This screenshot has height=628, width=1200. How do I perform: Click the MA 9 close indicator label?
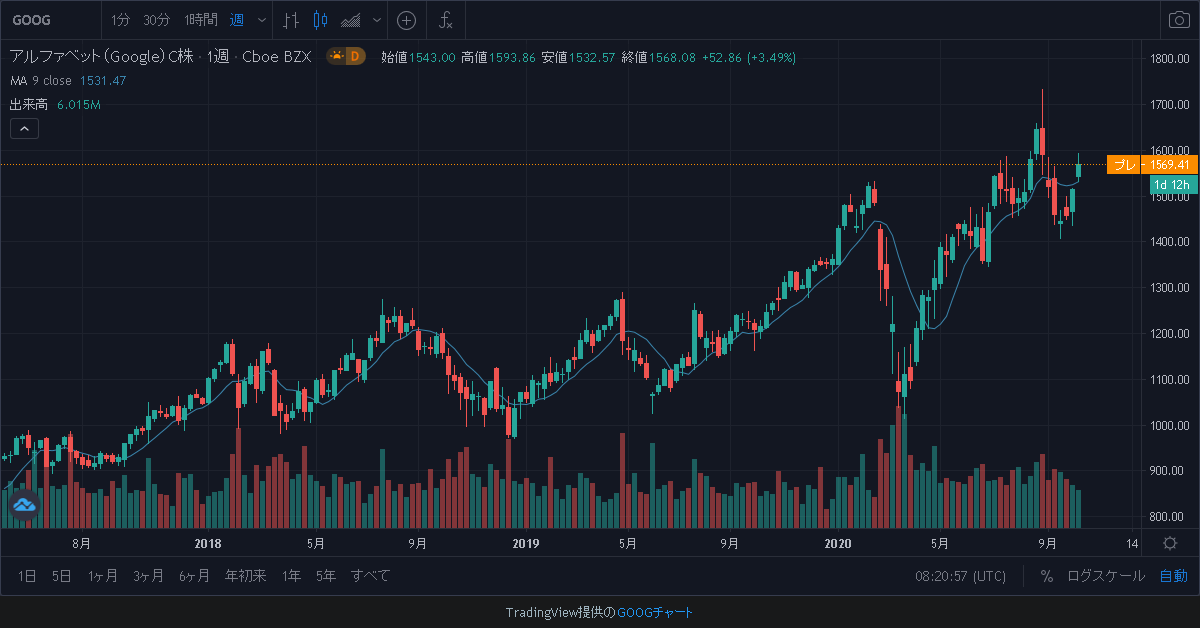point(41,81)
